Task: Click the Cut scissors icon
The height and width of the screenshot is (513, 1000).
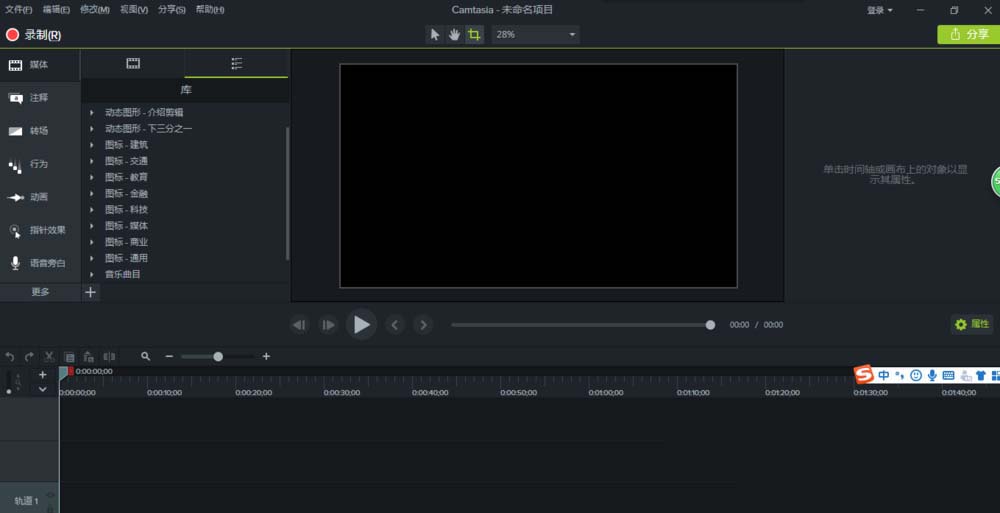Action: point(49,356)
